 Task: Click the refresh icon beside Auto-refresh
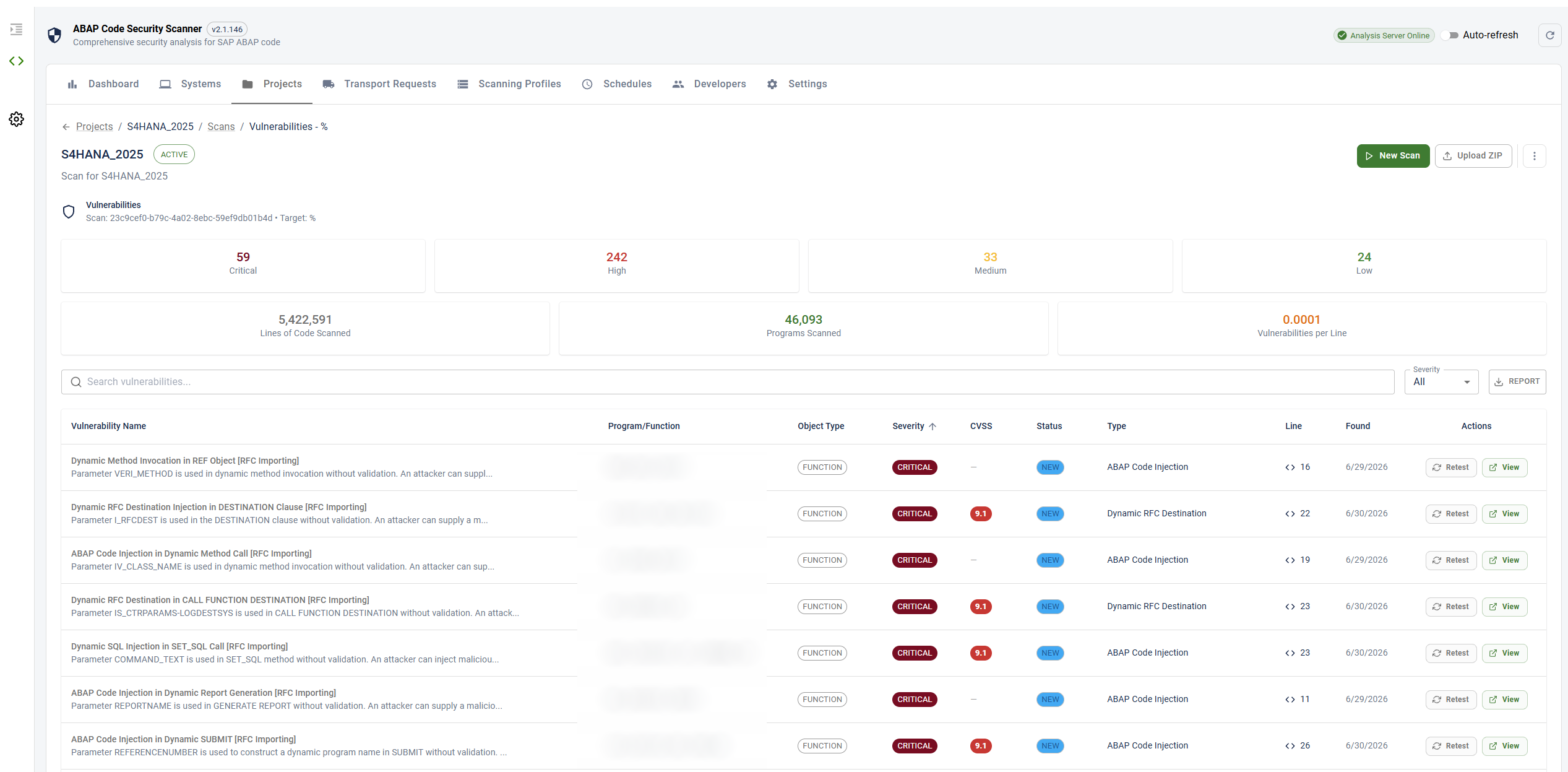pos(1549,35)
